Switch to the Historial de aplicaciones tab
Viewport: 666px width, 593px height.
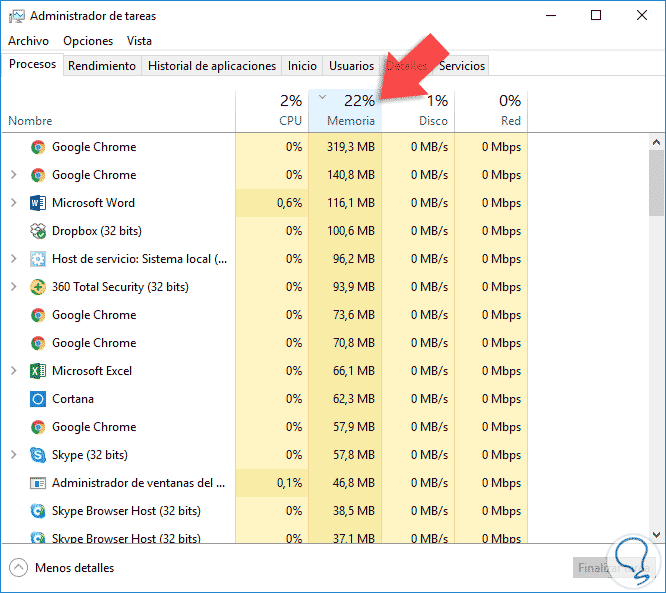tap(211, 66)
